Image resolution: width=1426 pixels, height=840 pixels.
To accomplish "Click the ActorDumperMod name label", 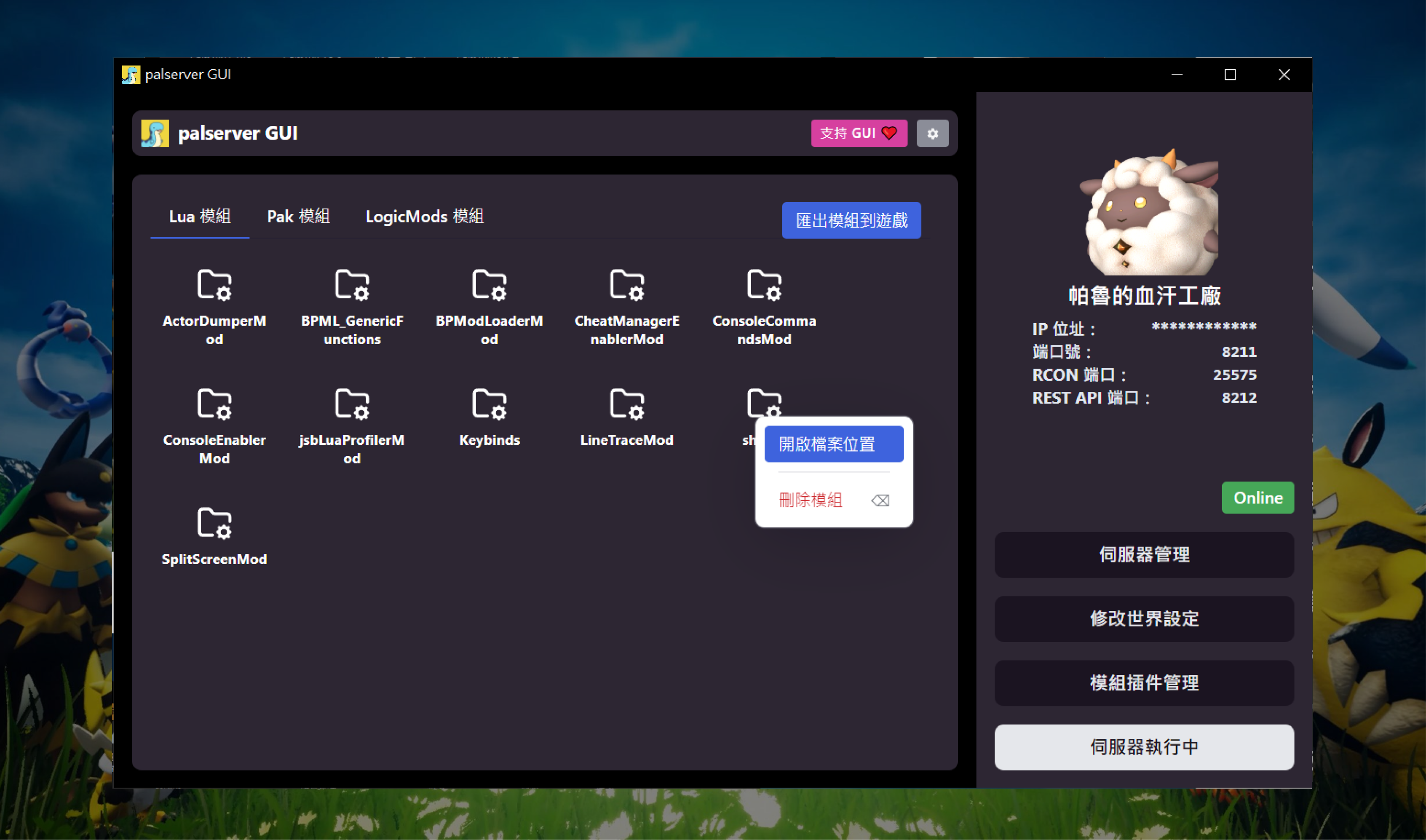I will (x=214, y=330).
